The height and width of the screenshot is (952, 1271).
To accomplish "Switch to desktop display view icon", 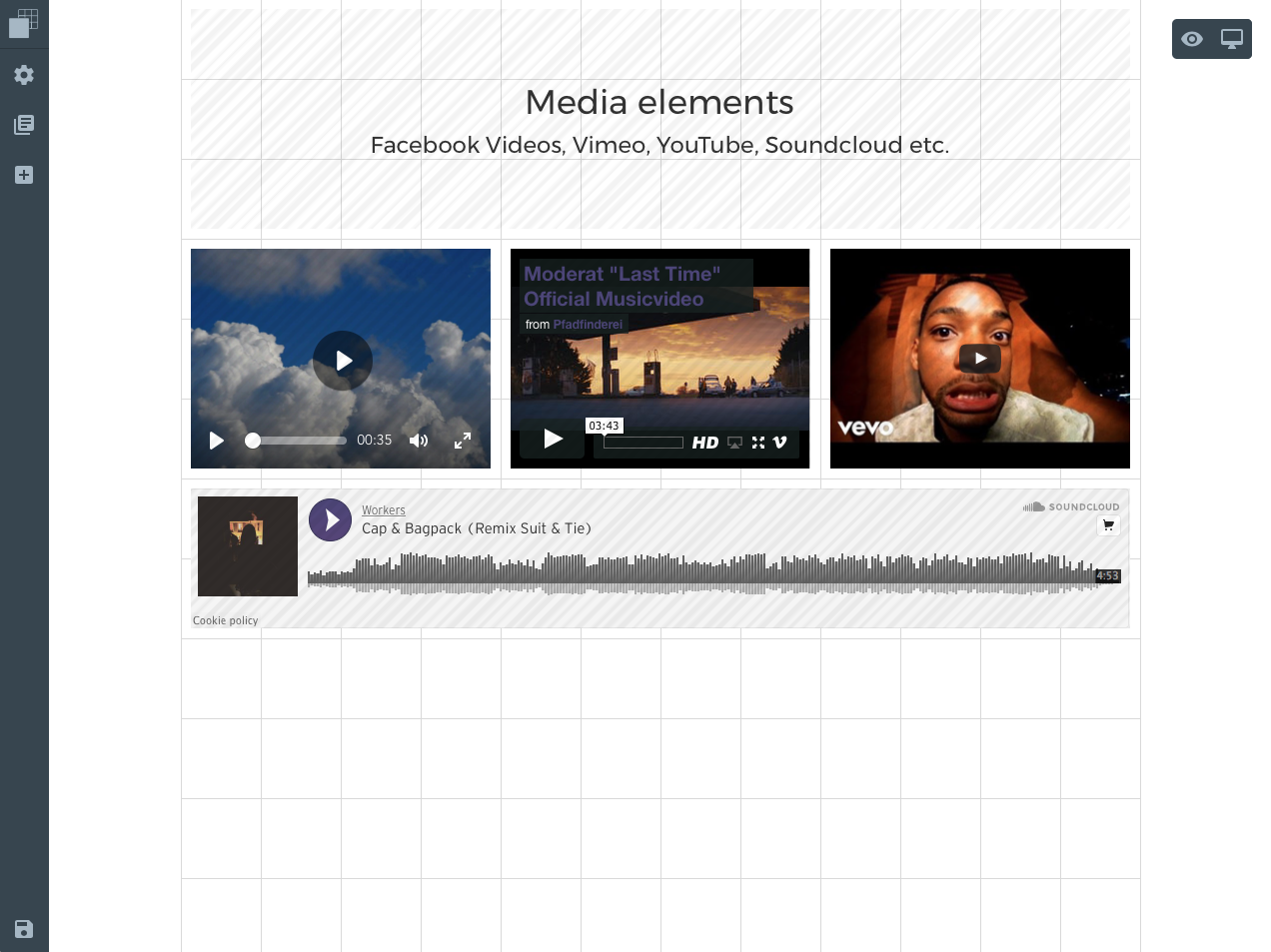I will point(1232,39).
